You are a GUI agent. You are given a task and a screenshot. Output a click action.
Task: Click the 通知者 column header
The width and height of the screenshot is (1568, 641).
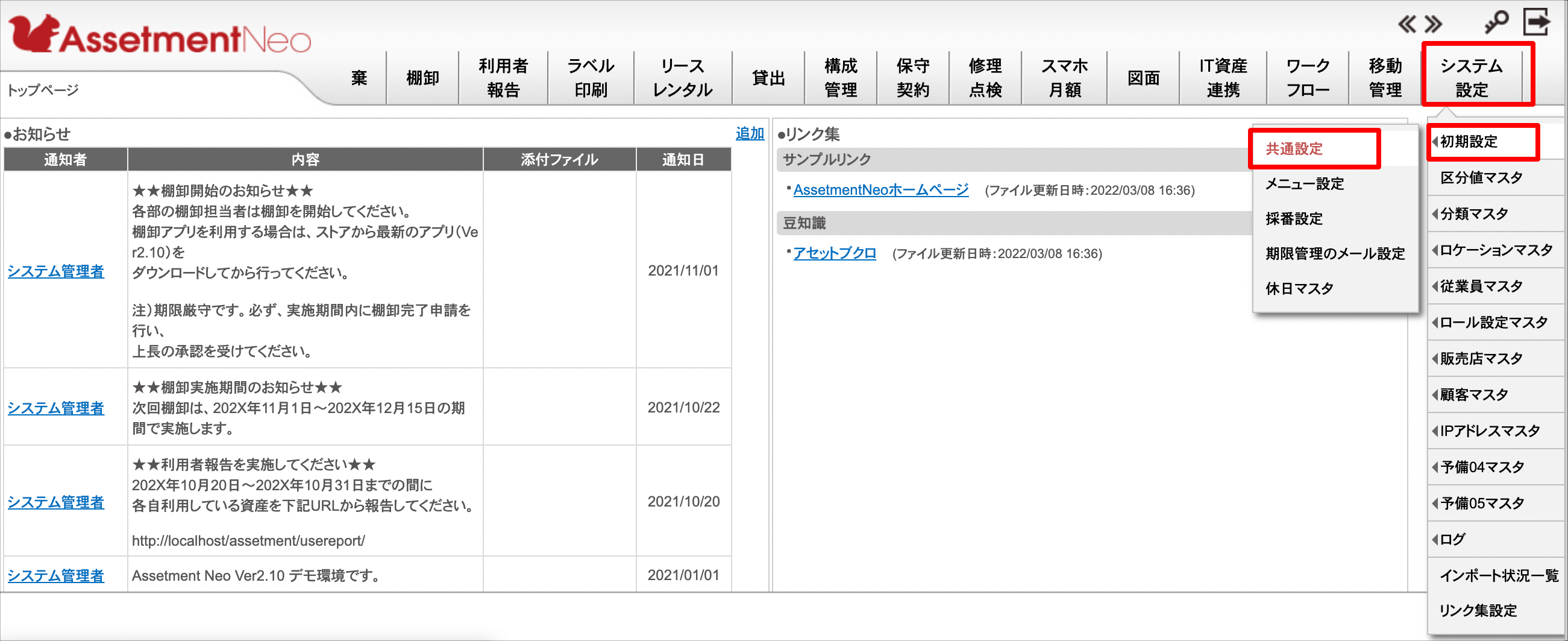click(x=65, y=160)
